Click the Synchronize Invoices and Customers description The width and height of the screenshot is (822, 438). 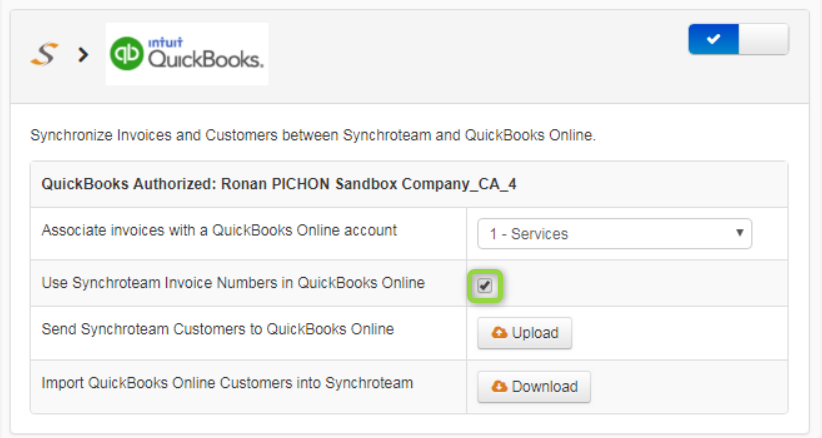pyautogui.click(x=313, y=135)
